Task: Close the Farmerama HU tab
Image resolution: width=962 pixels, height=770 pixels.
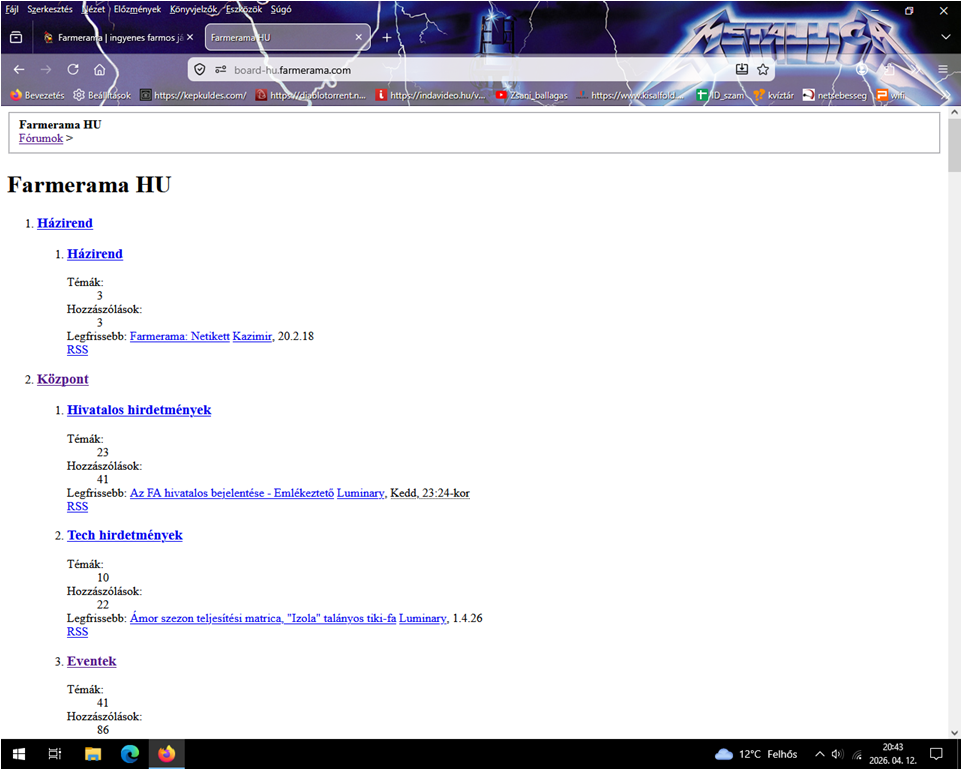Action: coord(359,38)
